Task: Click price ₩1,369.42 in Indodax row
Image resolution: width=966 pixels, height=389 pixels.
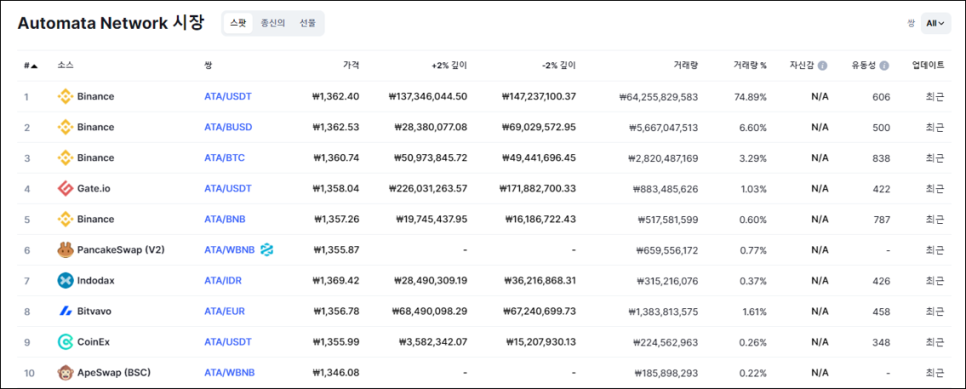Action: click(336, 281)
